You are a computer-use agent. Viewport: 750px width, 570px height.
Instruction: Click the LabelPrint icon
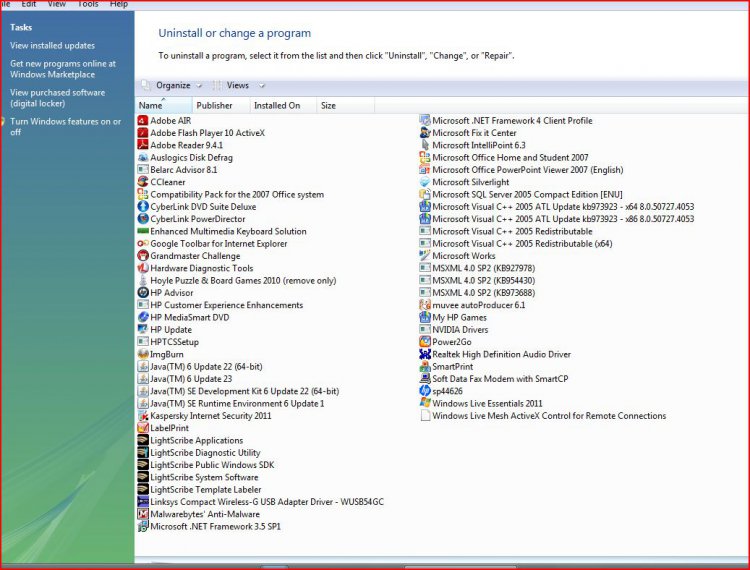(x=143, y=428)
